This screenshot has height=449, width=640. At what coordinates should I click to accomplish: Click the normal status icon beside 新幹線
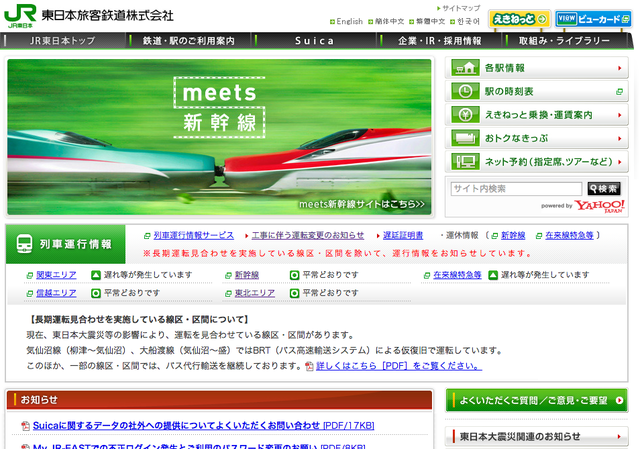pos(294,275)
